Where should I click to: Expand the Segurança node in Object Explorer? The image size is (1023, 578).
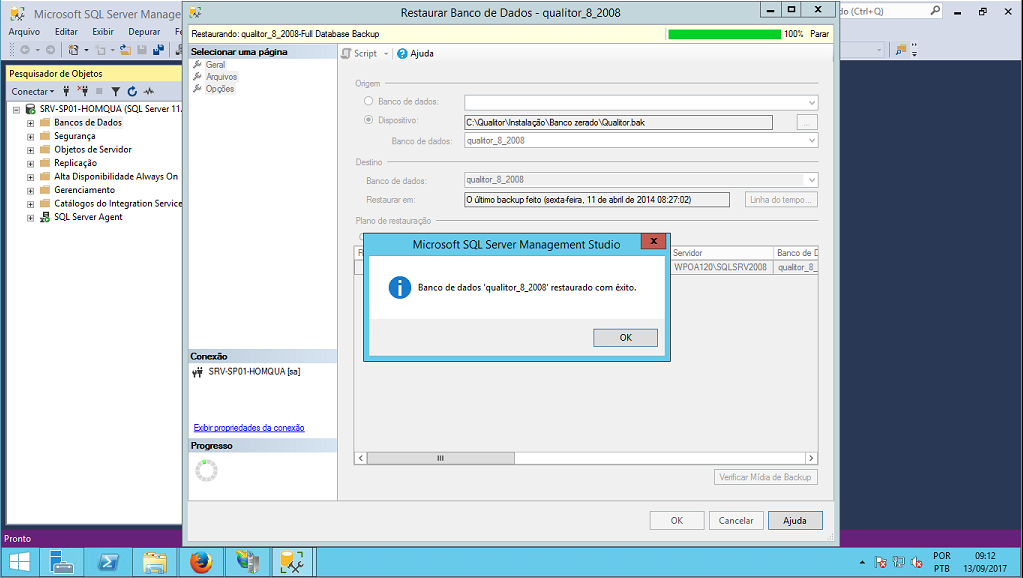point(31,135)
